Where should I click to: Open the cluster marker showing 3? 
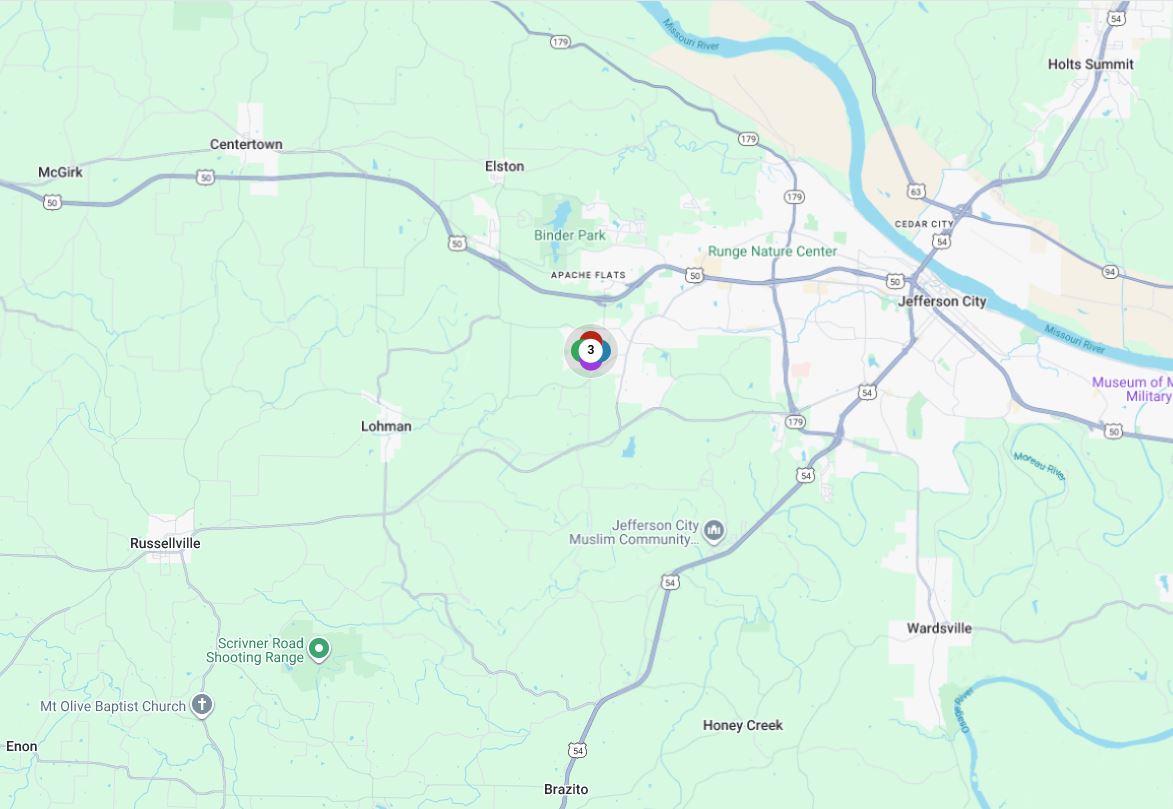coord(590,350)
